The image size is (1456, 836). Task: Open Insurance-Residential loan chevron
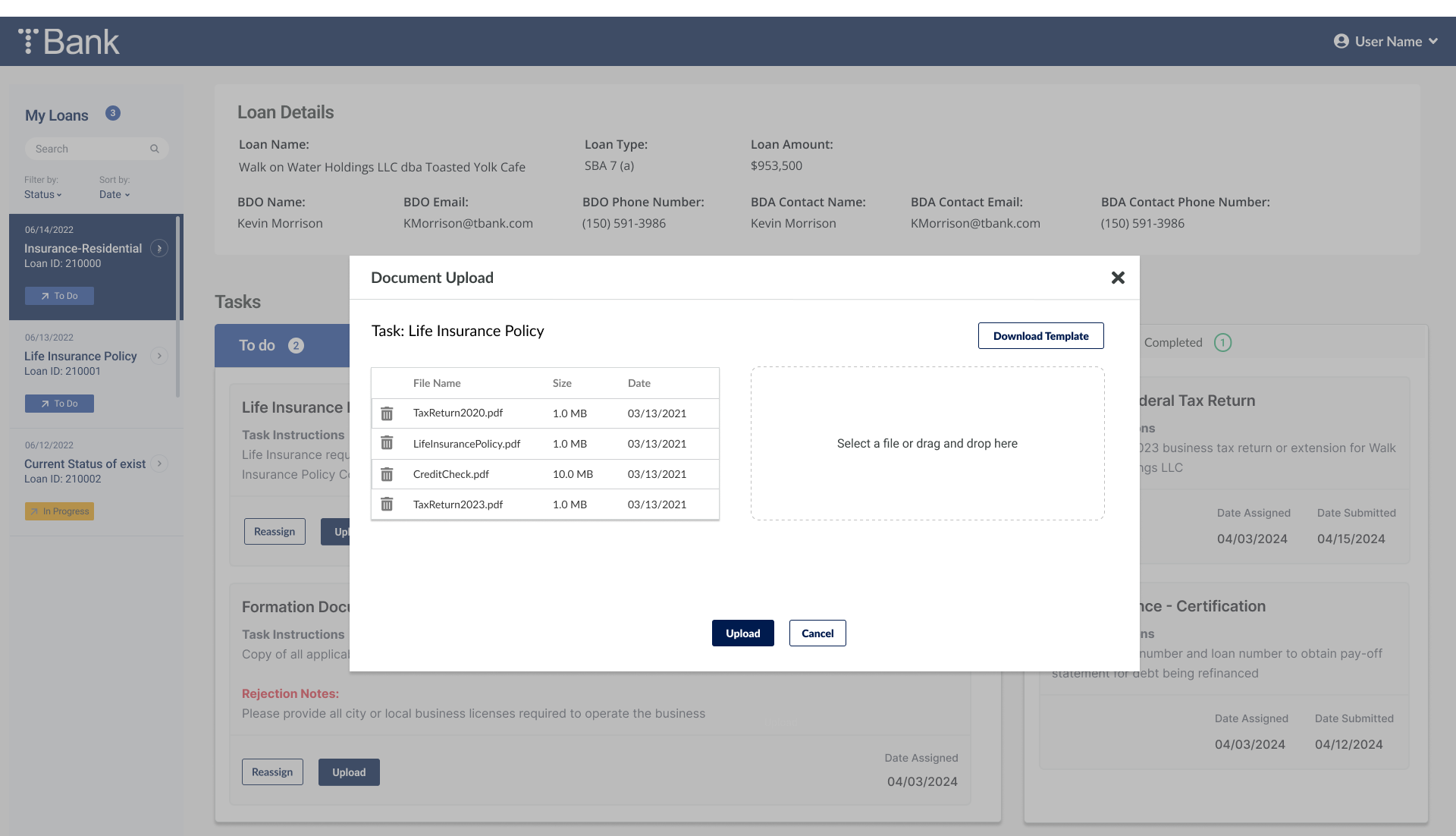159,248
